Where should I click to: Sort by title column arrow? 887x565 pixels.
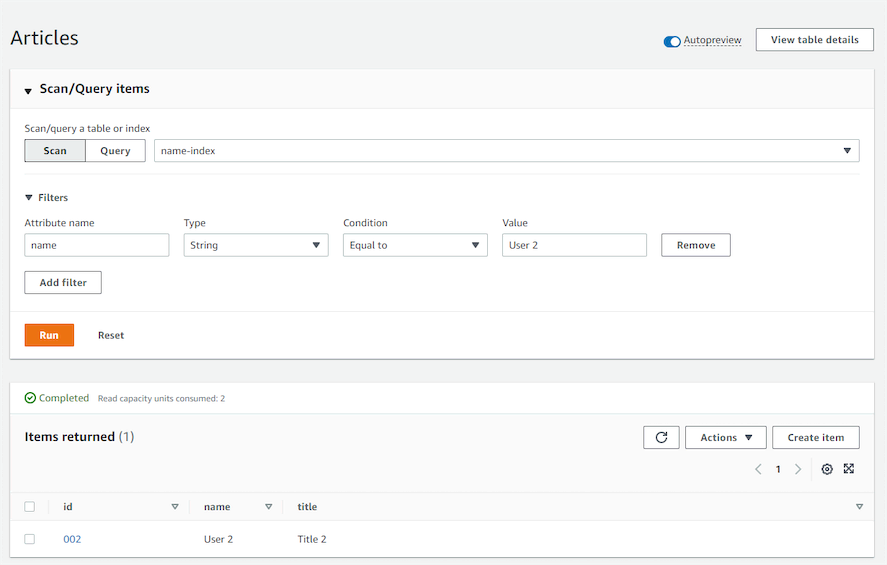(x=859, y=507)
